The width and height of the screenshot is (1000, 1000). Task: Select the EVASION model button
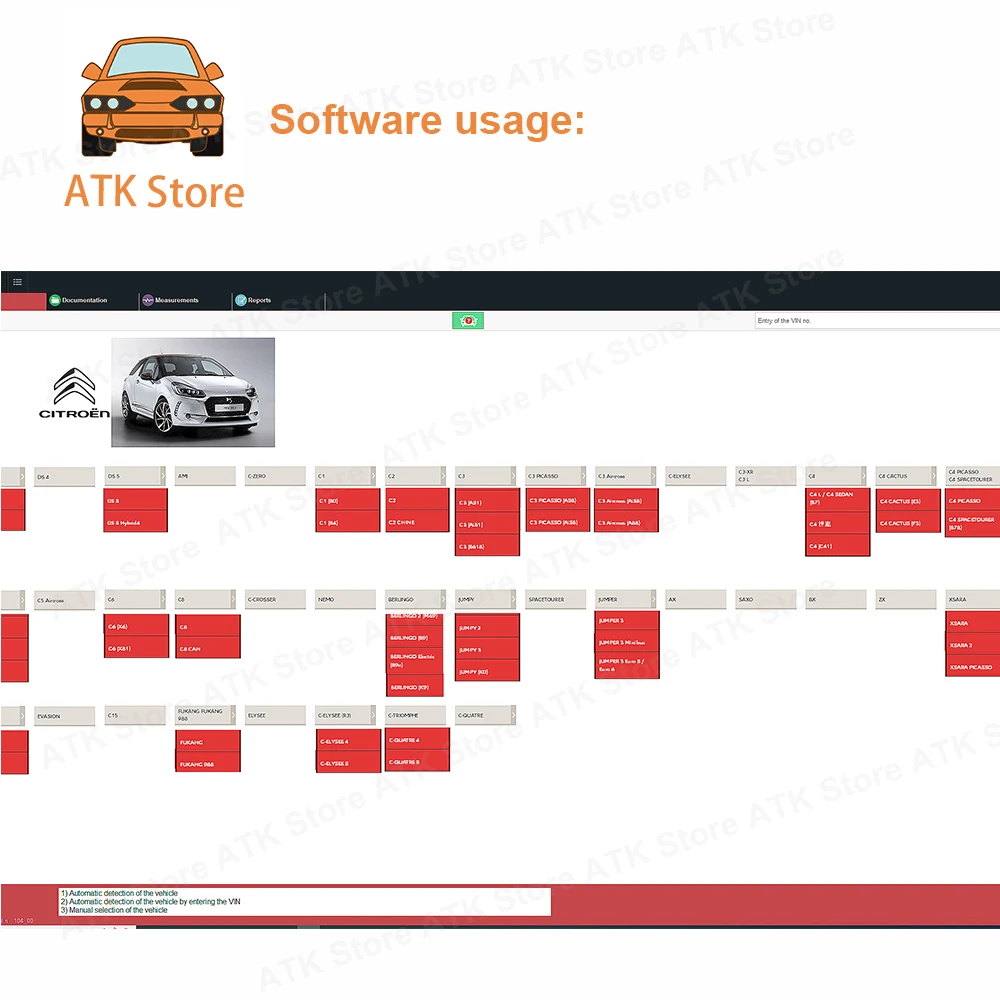(64, 716)
